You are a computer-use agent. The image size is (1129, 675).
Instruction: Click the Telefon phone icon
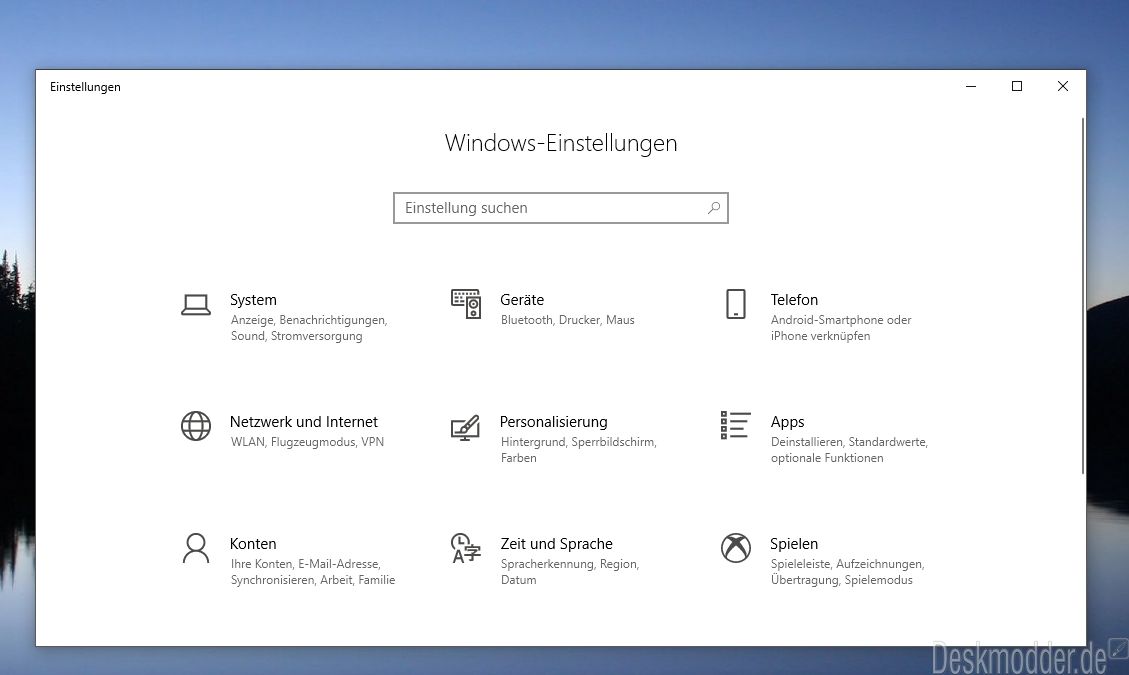coord(736,304)
